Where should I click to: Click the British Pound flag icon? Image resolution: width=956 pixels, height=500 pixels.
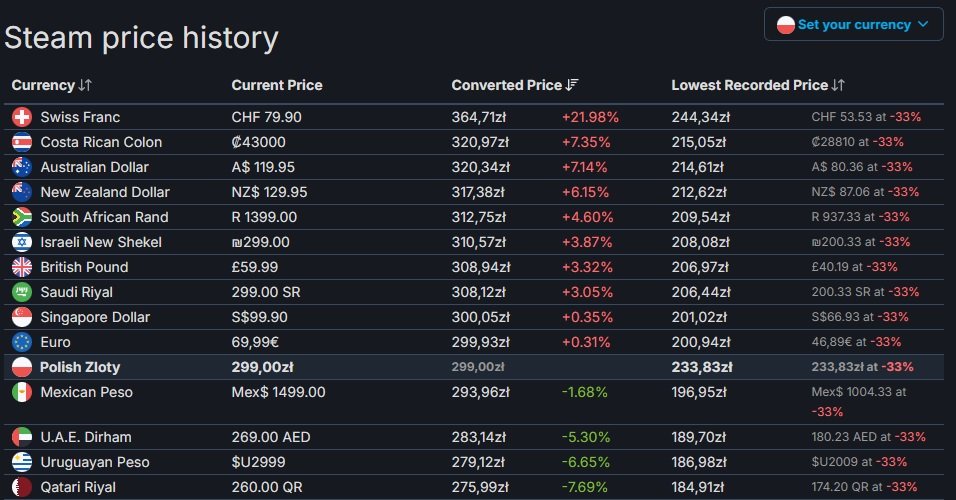22,267
